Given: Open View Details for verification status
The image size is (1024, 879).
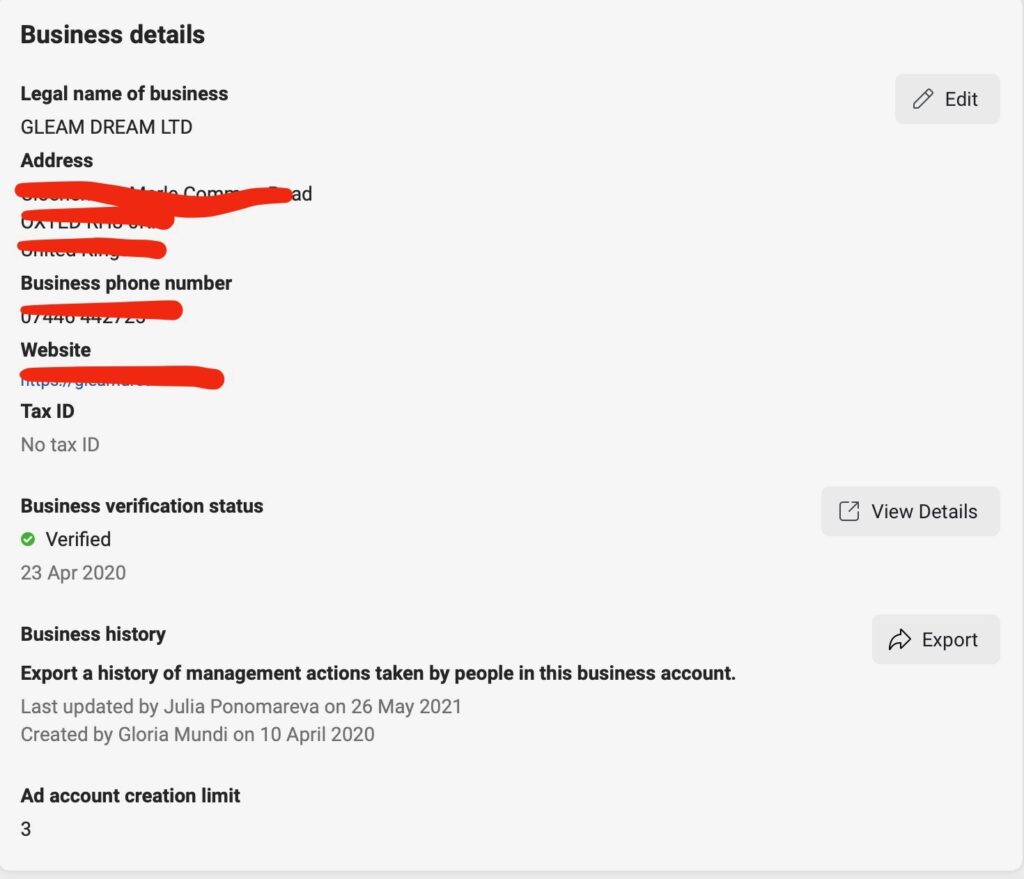Looking at the screenshot, I should 910,511.
